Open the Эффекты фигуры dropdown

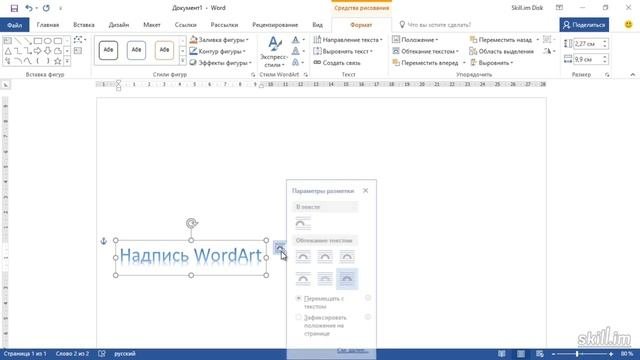pyautogui.click(x=220, y=63)
